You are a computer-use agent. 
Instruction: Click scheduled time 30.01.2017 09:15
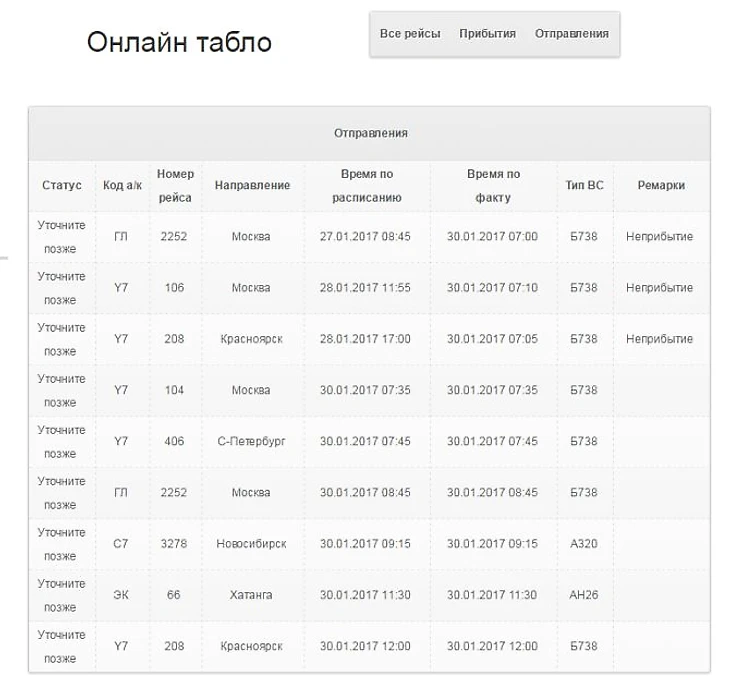pos(365,544)
